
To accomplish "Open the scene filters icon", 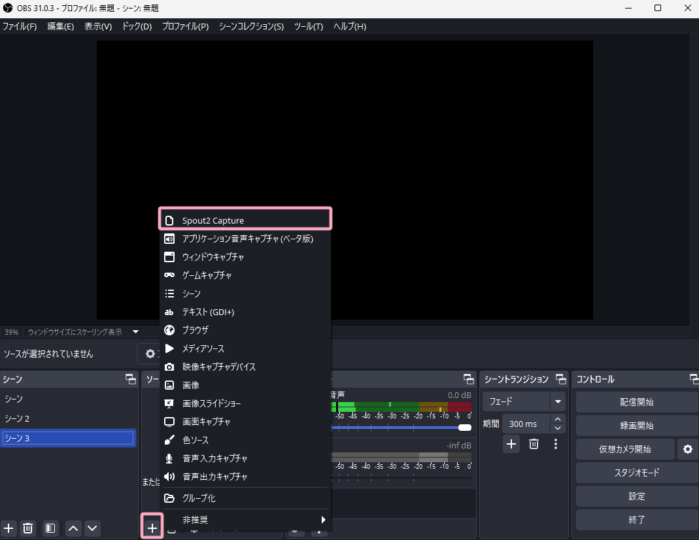I will click(50, 528).
